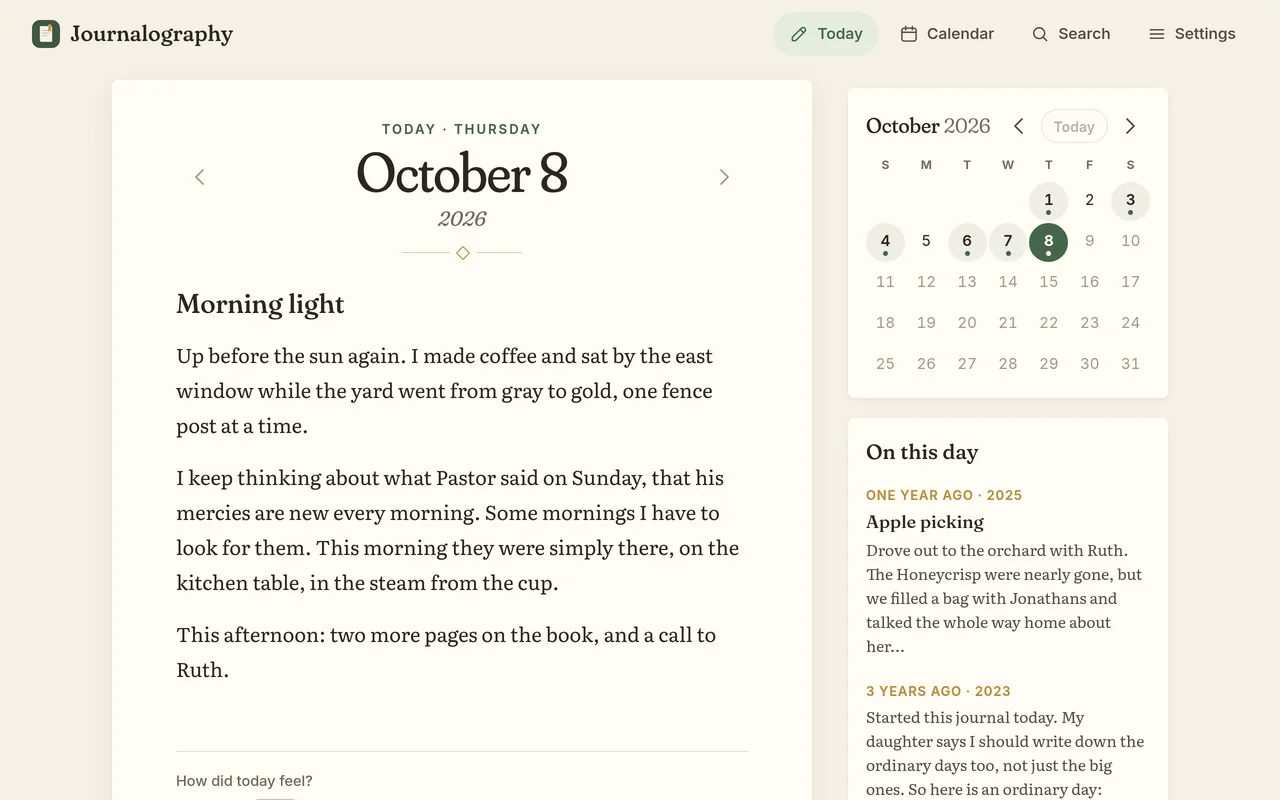Go to previous day entry arrow
The width and height of the screenshot is (1280, 800).
199,177
